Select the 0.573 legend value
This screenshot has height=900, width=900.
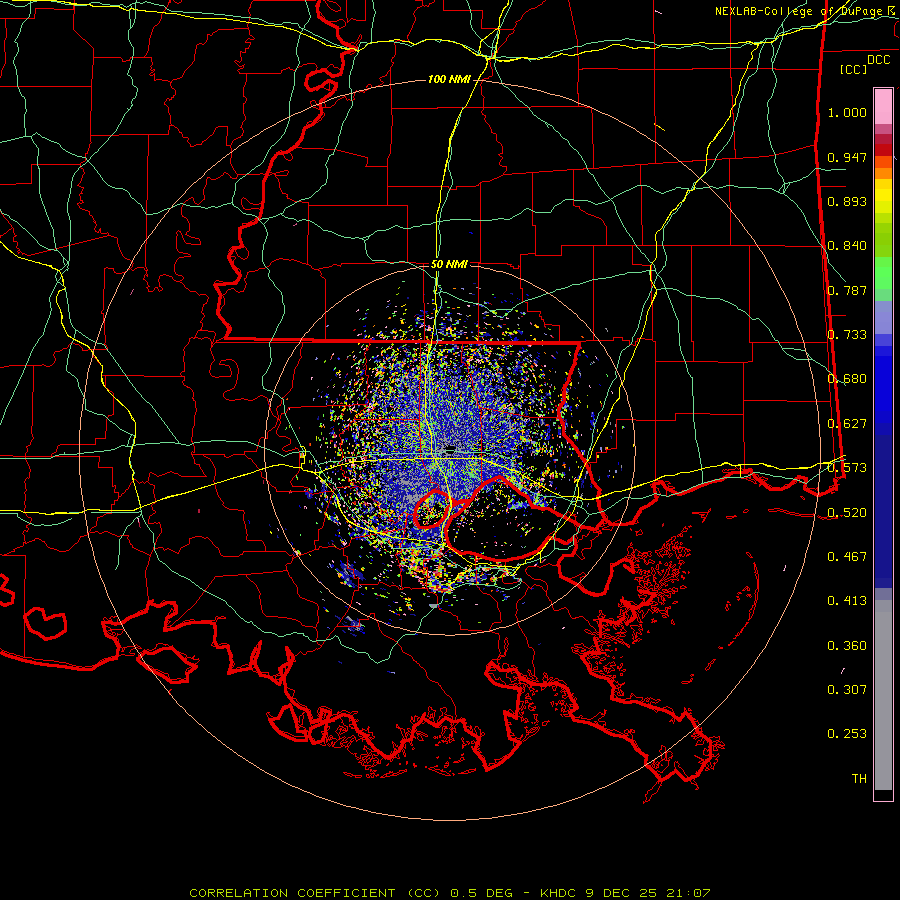(x=847, y=468)
